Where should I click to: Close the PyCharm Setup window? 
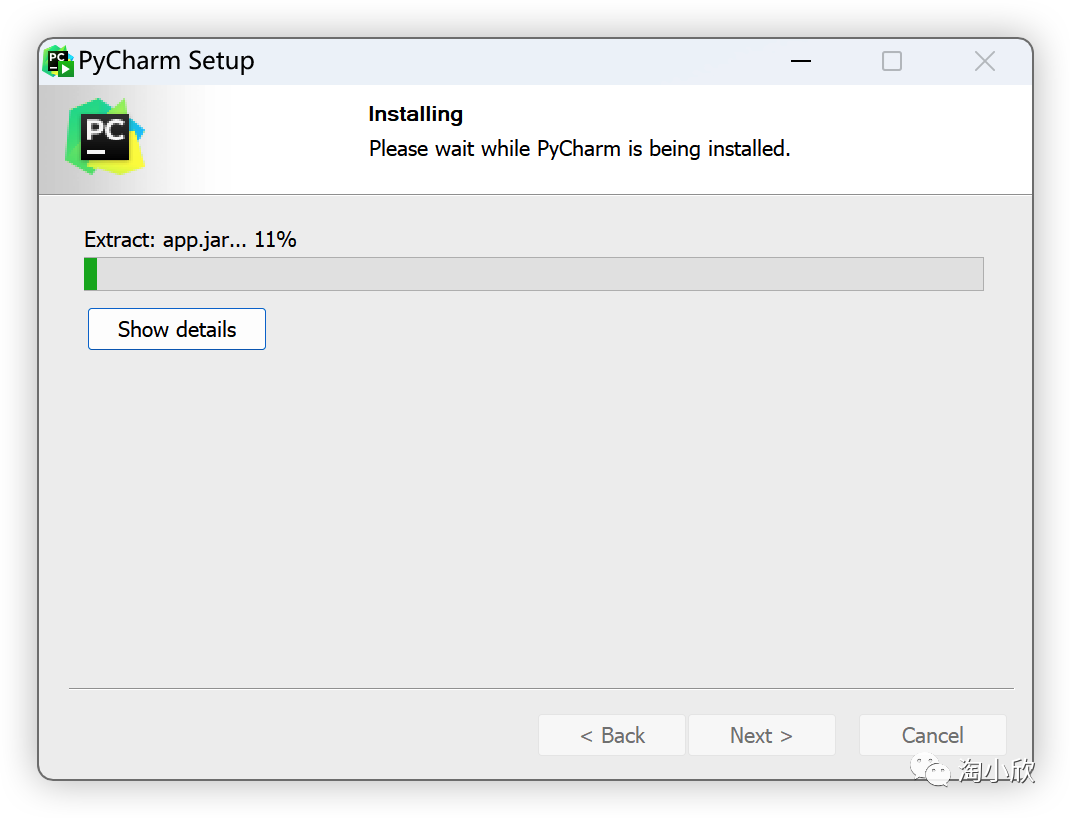[x=984, y=61]
